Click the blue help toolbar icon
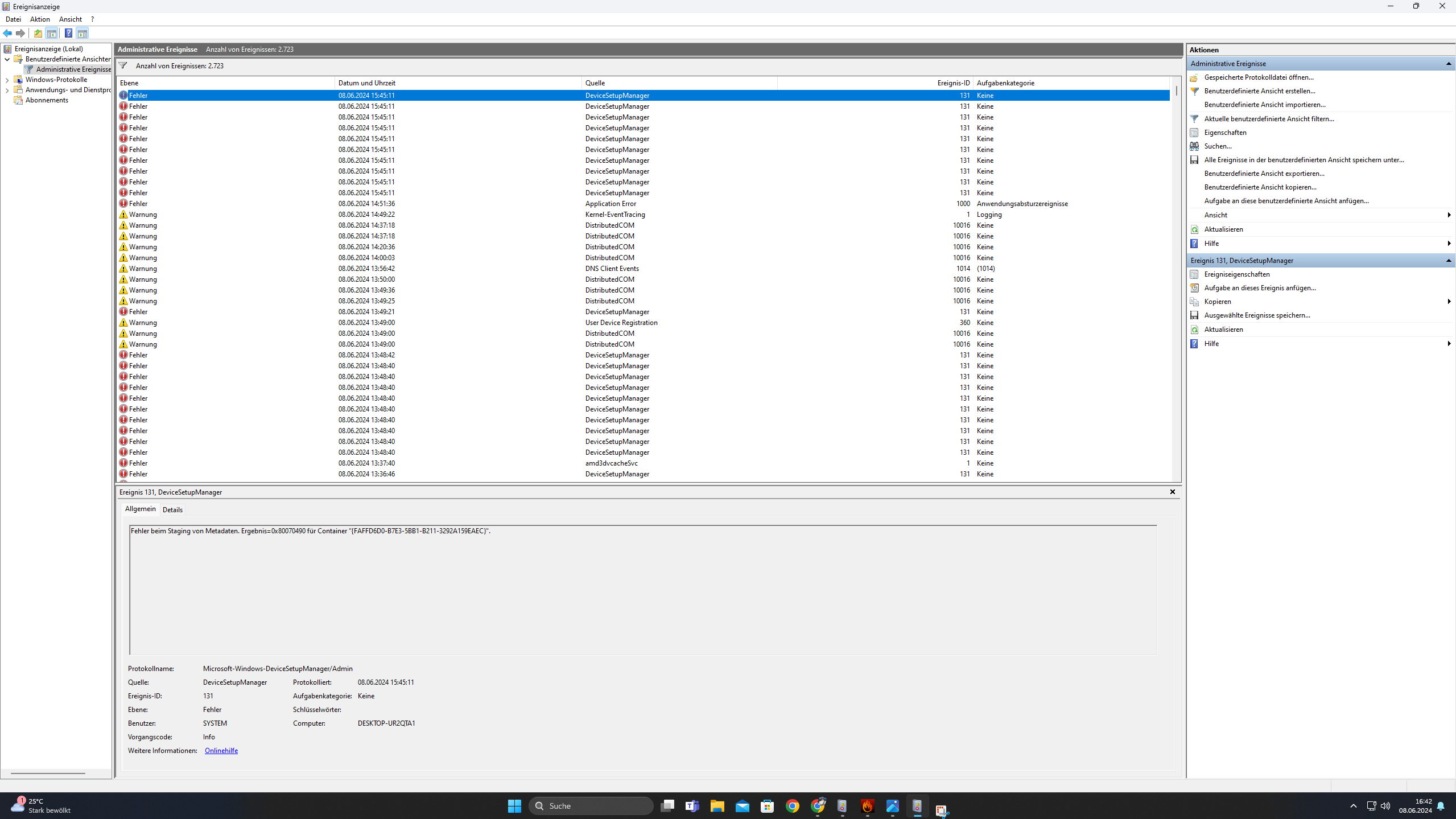The height and width of the screenshot is (819, 1456). [x=68, y=33]
